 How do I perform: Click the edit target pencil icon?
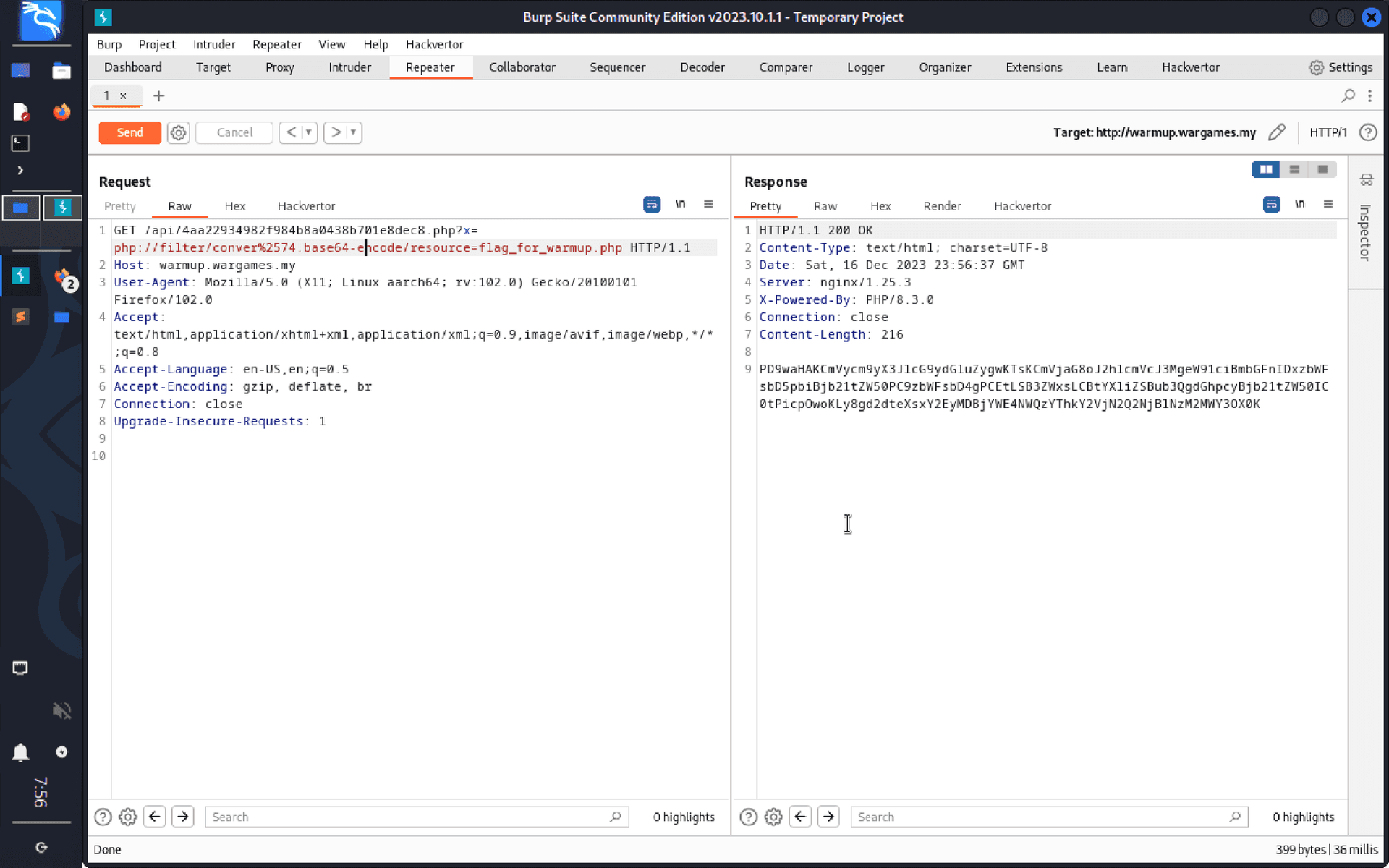(x=1277, y=132)
